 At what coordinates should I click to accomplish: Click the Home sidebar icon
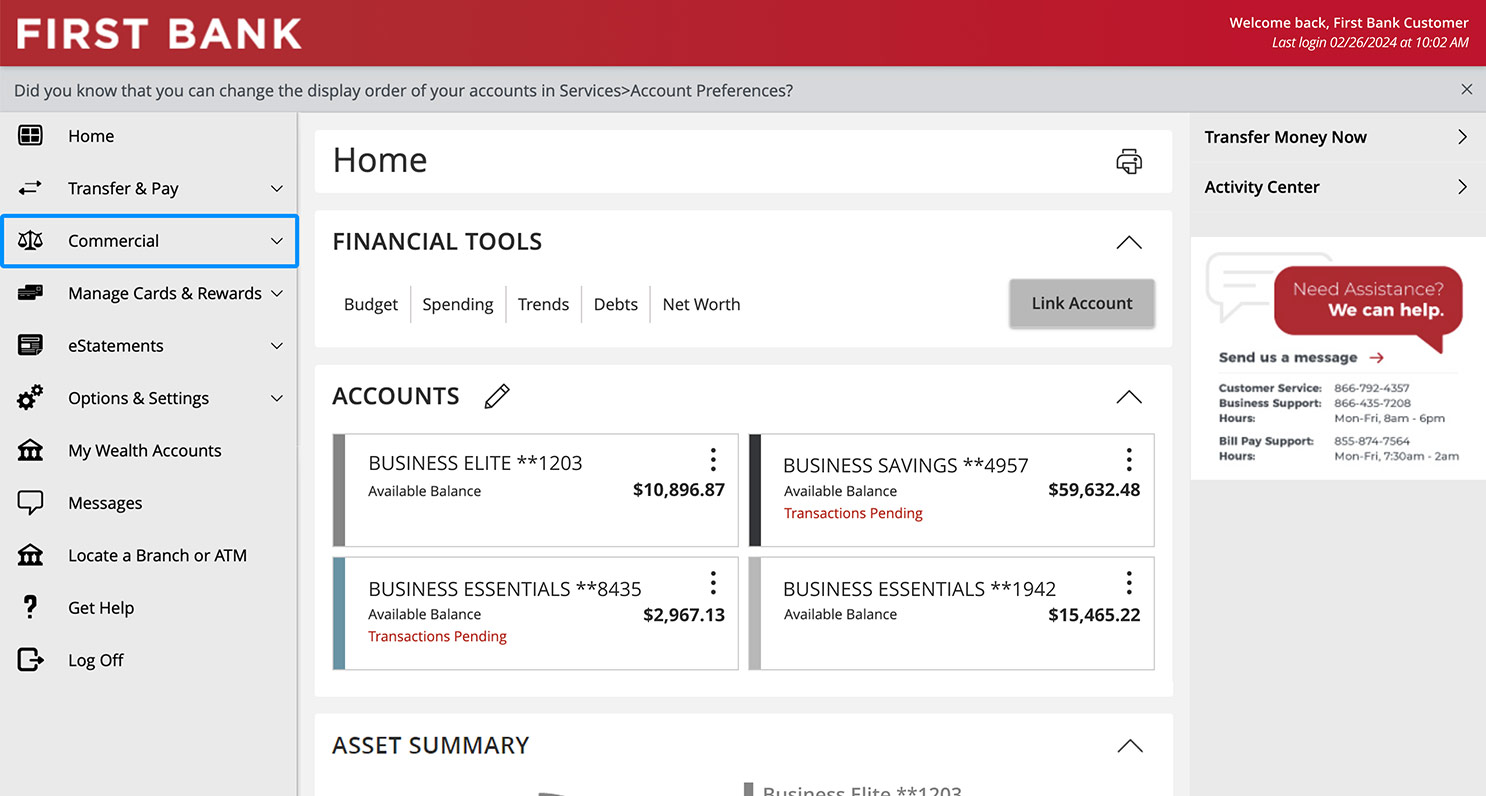coord(30,135)
